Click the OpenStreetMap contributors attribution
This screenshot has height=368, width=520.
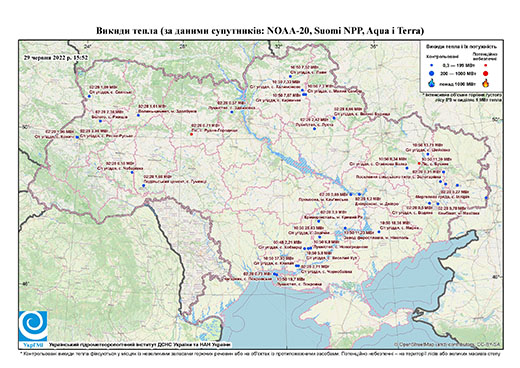[x=447, y=344]
